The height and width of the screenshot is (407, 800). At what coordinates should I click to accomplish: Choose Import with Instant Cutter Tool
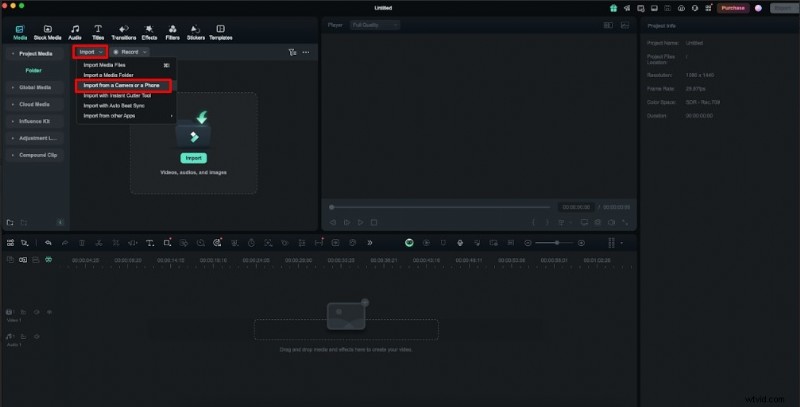[x=126, y=95]
